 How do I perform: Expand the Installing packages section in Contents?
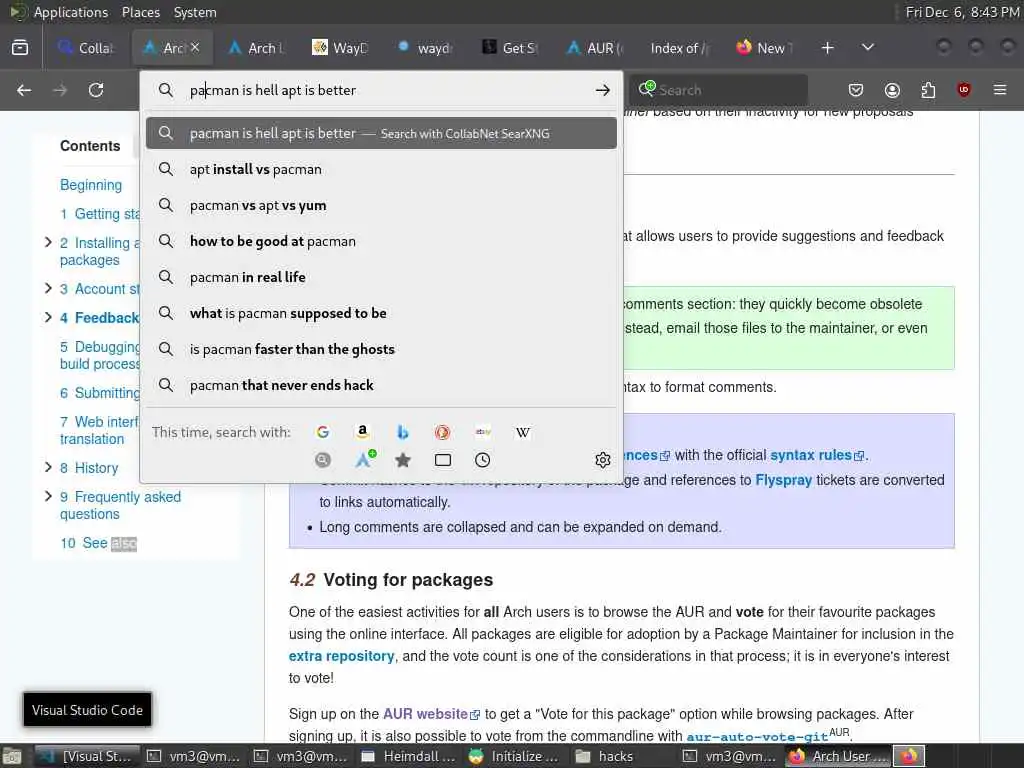48,242
